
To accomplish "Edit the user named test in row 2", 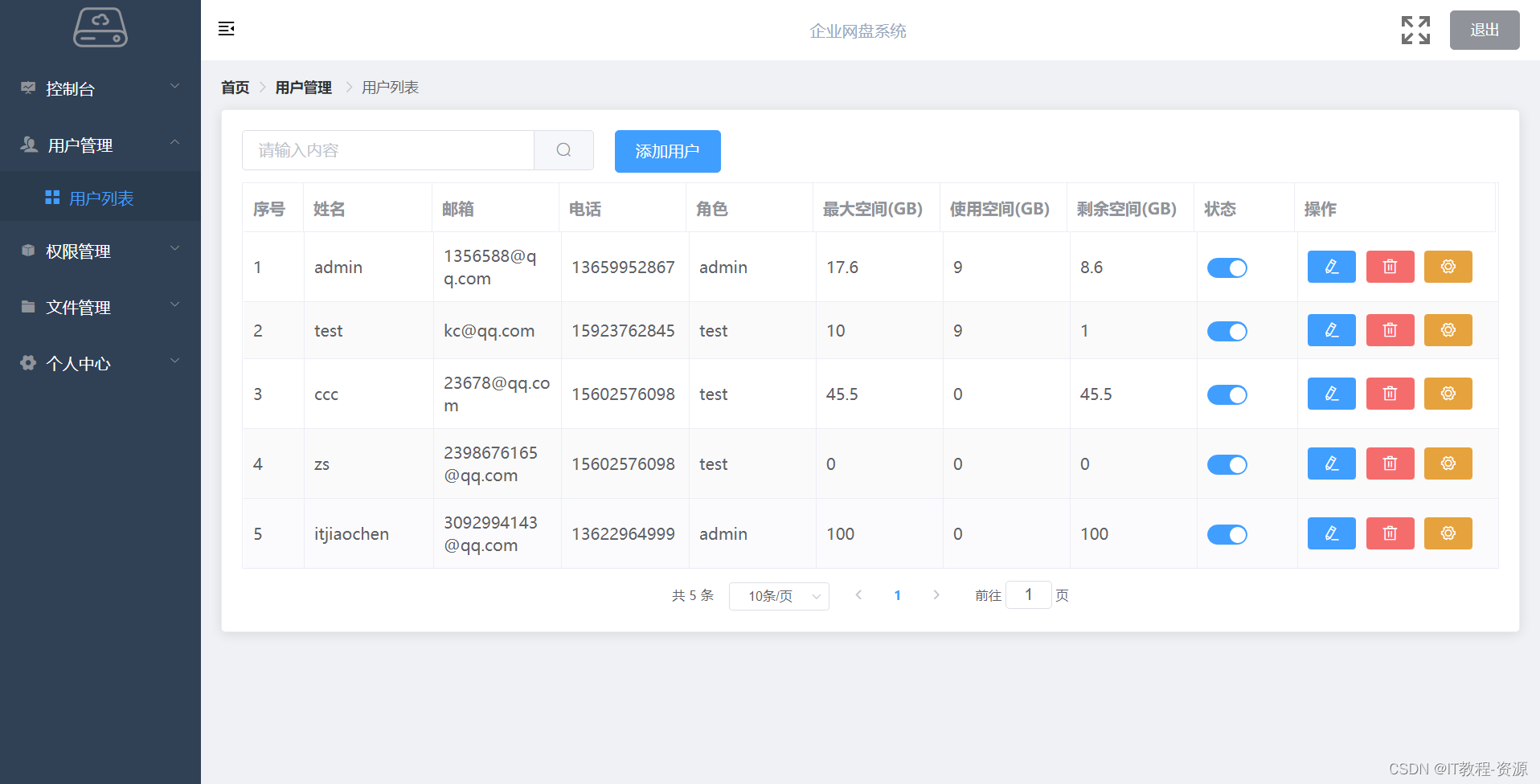I will 1331,330.
